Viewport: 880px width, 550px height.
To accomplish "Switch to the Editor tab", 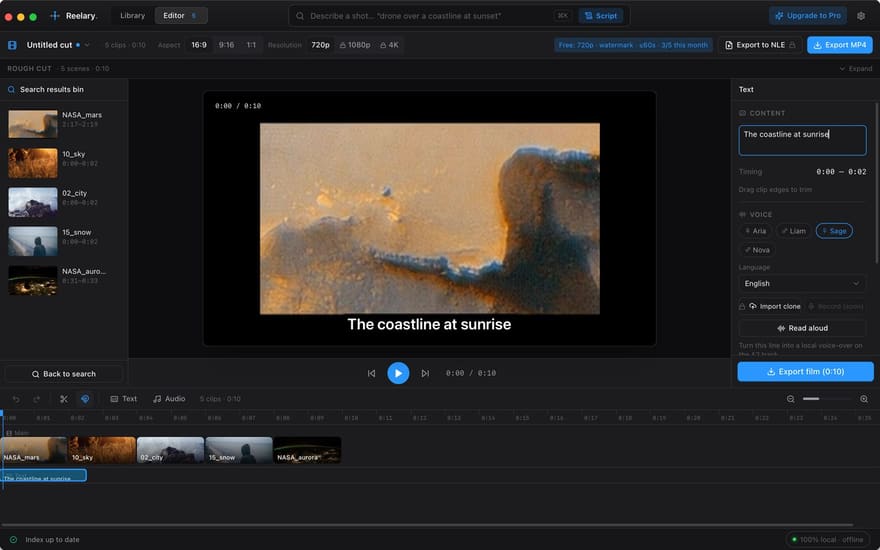I will [x=181, y=16].
